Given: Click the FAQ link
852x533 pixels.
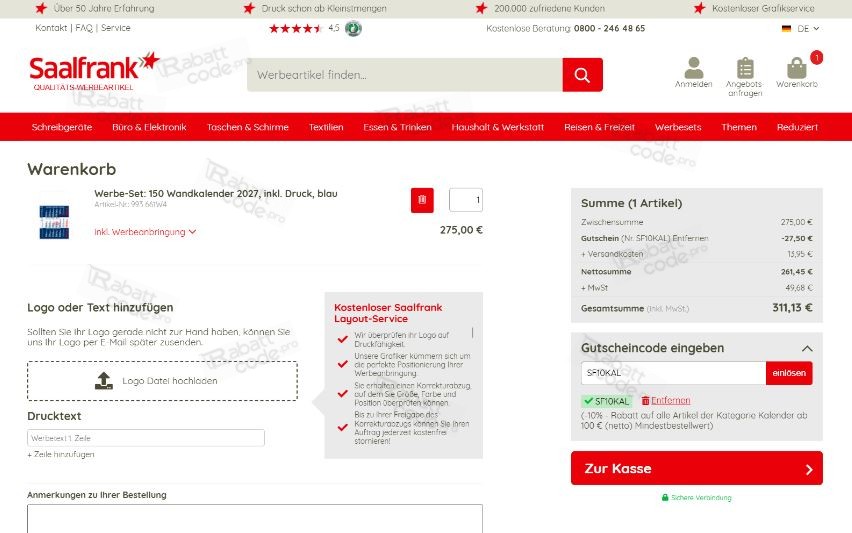Looking at the screenshot, I should [x=84, y=28].
